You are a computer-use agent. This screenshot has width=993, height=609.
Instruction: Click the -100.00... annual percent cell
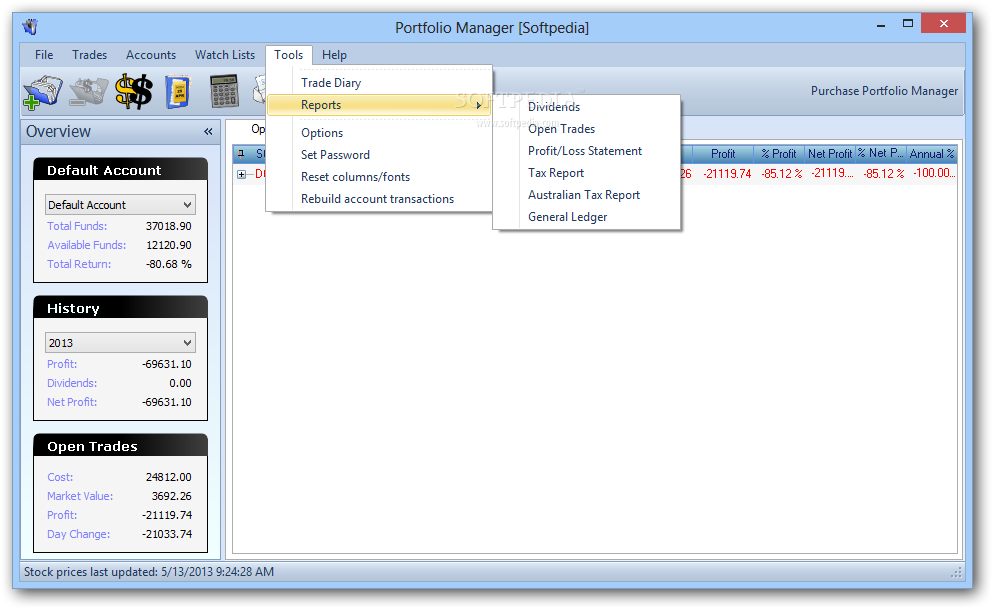point(934,173)
